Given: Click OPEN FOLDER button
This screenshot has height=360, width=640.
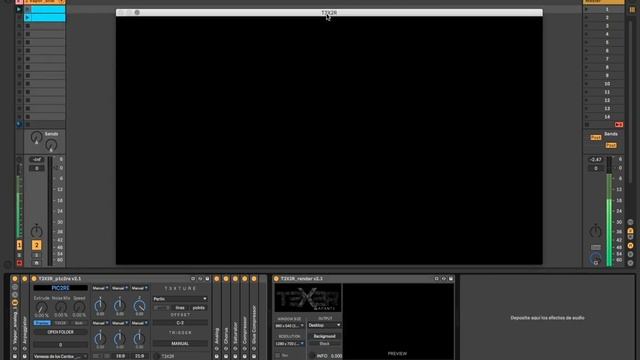Looking at the screenshot, I should (60, 332).
